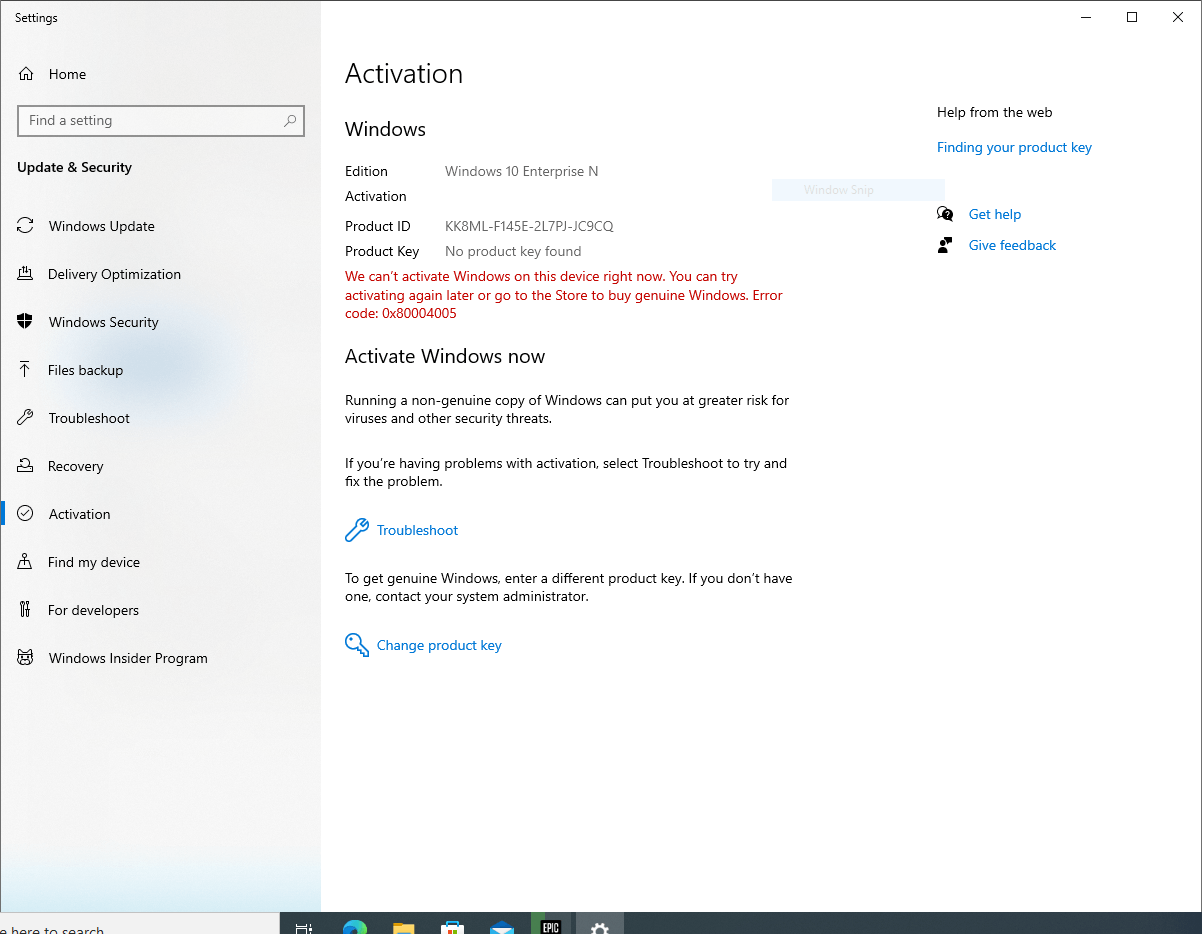
Task: Click the Get help chat bubble icon
Action: tap(945, 214)
